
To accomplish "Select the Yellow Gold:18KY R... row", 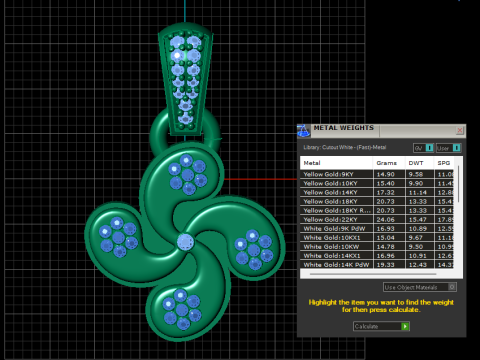I will pos(377,210).
